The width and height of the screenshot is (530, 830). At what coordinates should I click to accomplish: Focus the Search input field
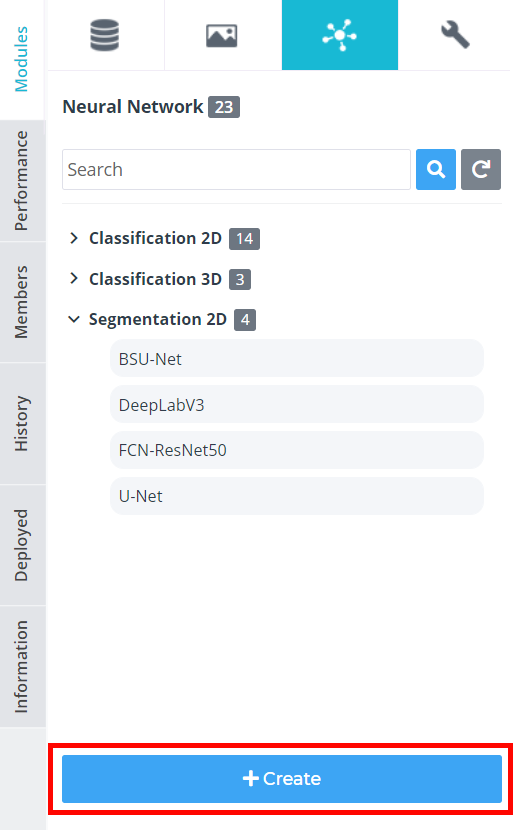(236, 169)
